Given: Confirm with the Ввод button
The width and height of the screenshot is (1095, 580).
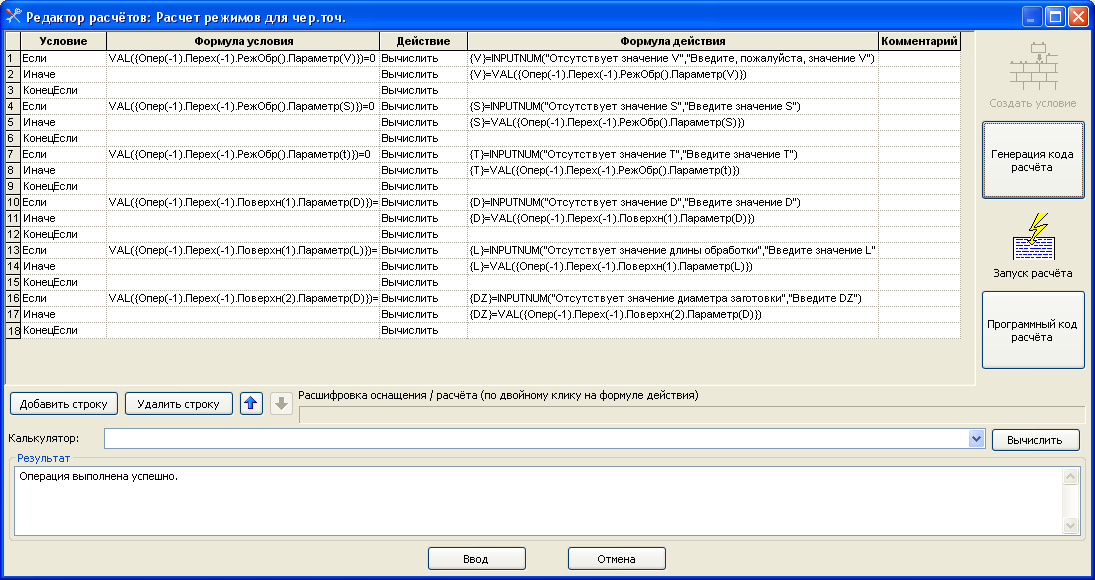Looking at the screenshot, I should point(476,558).
